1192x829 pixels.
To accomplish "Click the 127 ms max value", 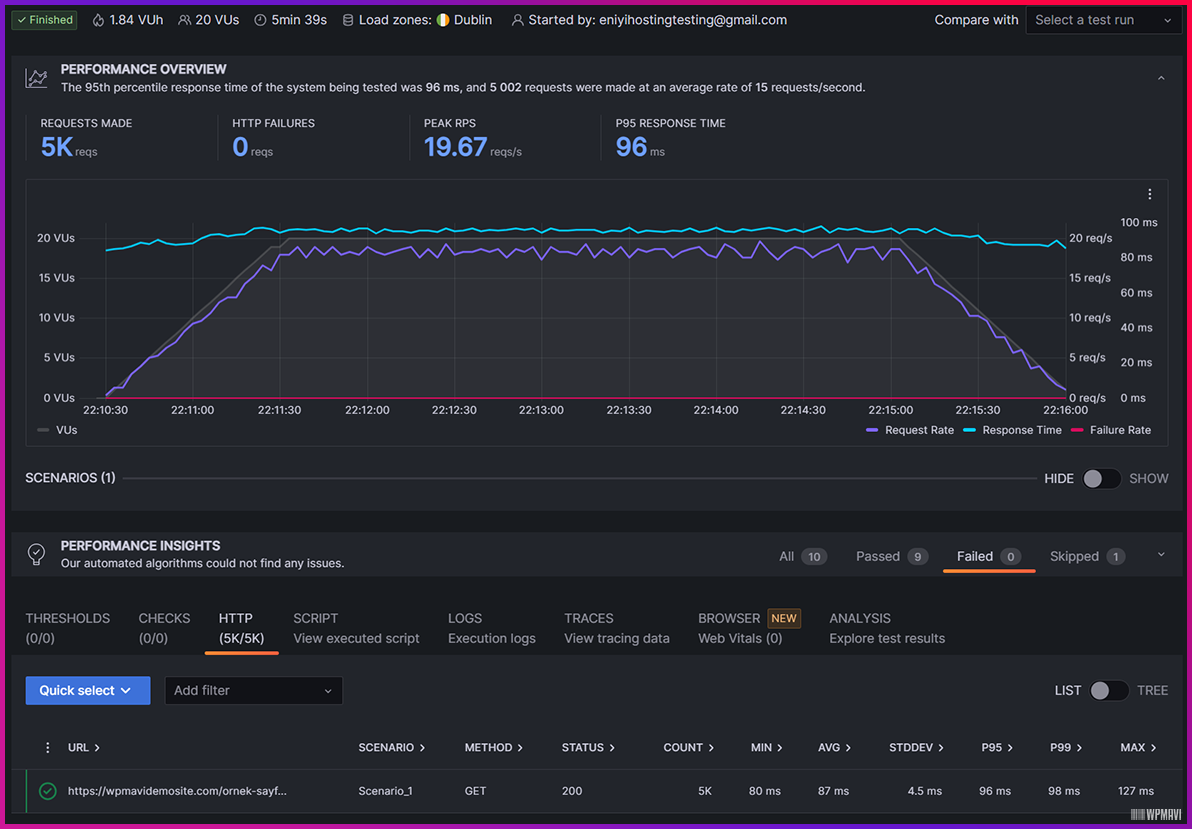I will 1136,792.
